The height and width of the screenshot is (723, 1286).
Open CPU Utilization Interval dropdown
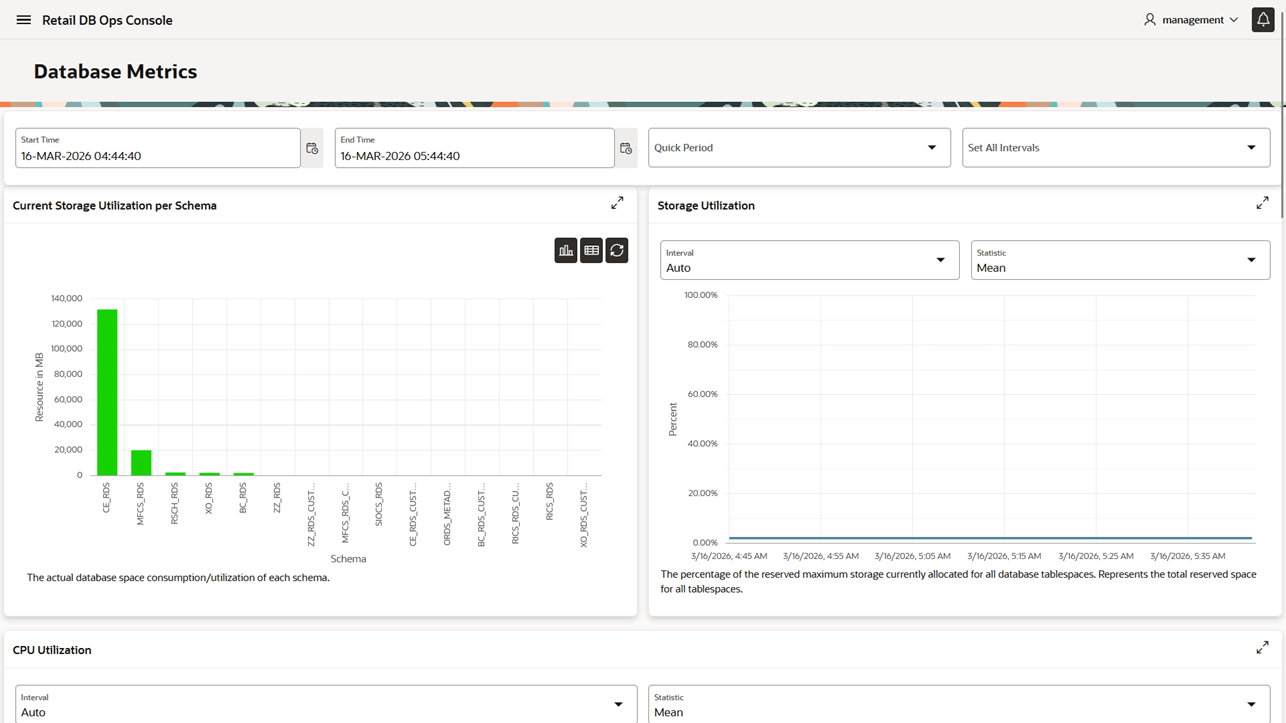coord(326,704)
